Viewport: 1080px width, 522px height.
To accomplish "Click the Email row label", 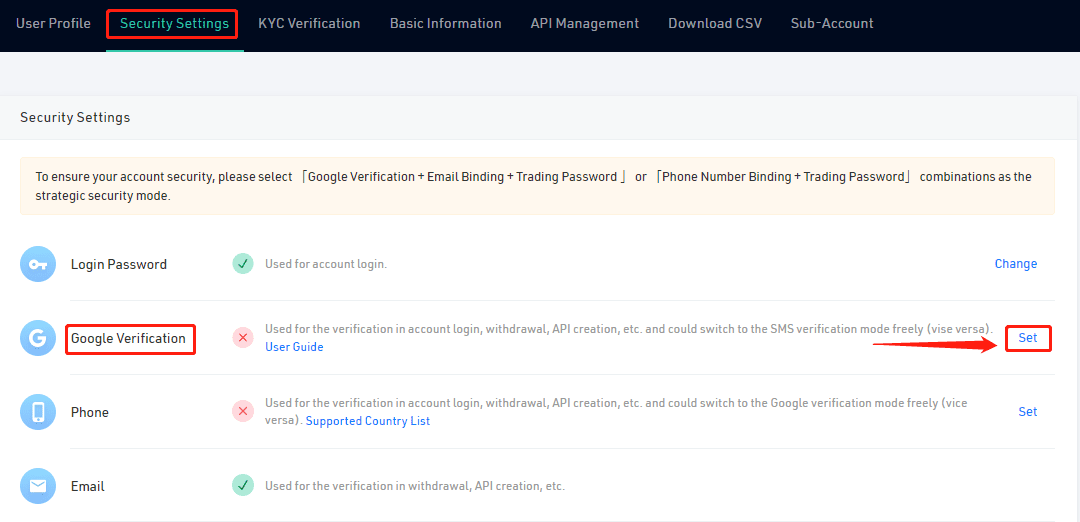I will (87, 486).
